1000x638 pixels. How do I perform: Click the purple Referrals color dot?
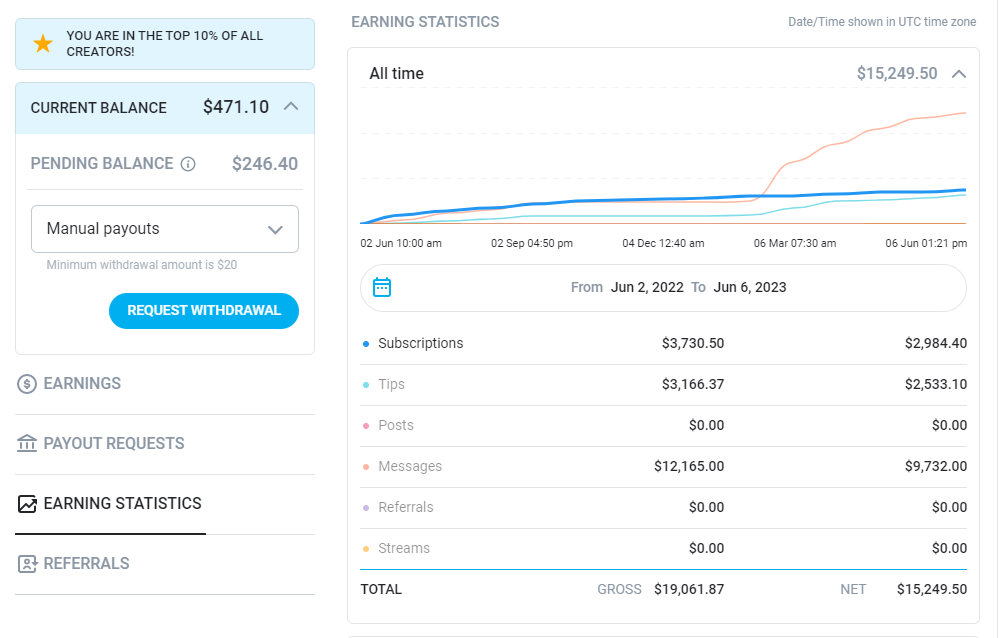(x=366, y=508)
